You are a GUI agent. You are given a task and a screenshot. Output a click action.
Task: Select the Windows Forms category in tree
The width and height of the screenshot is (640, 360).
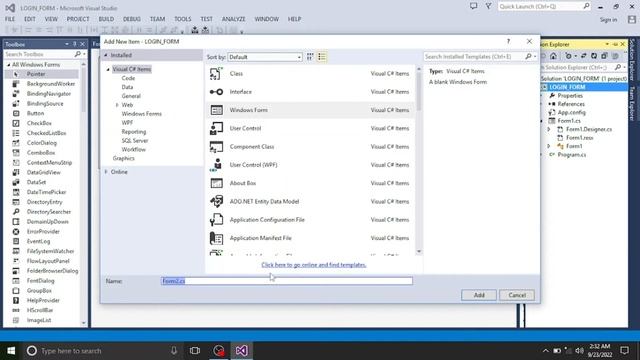(142, 114)
